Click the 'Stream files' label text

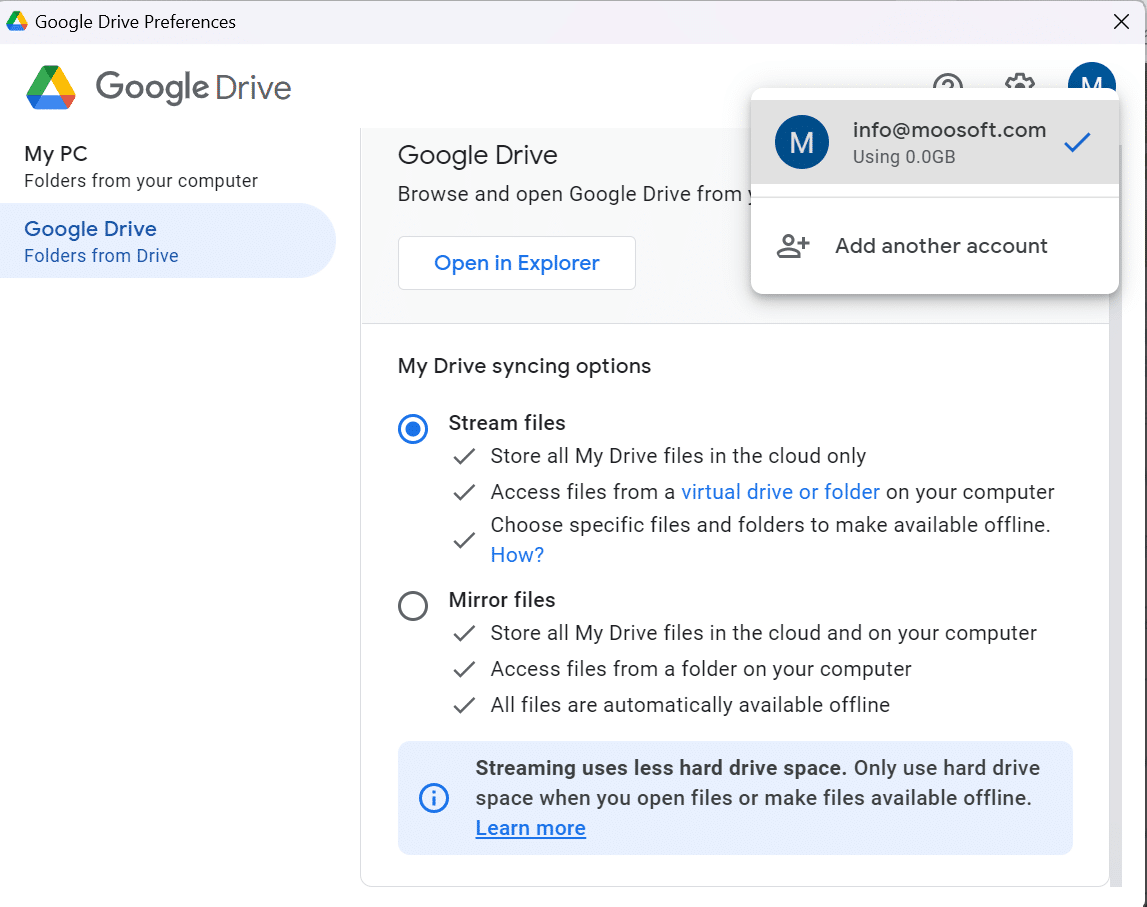point(507,423)
